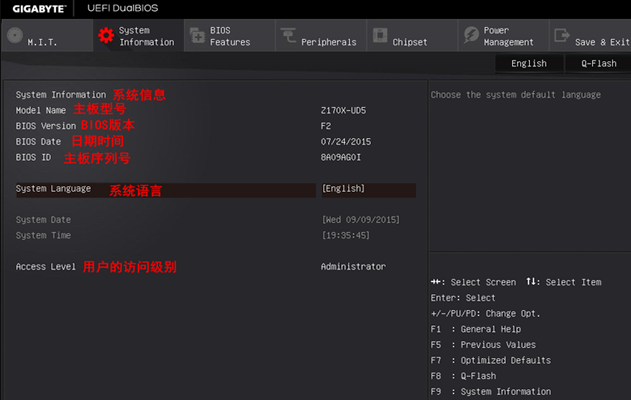Click the Access Level value Administrator
This screenshot has height=400, width=631.
point(353,266)
